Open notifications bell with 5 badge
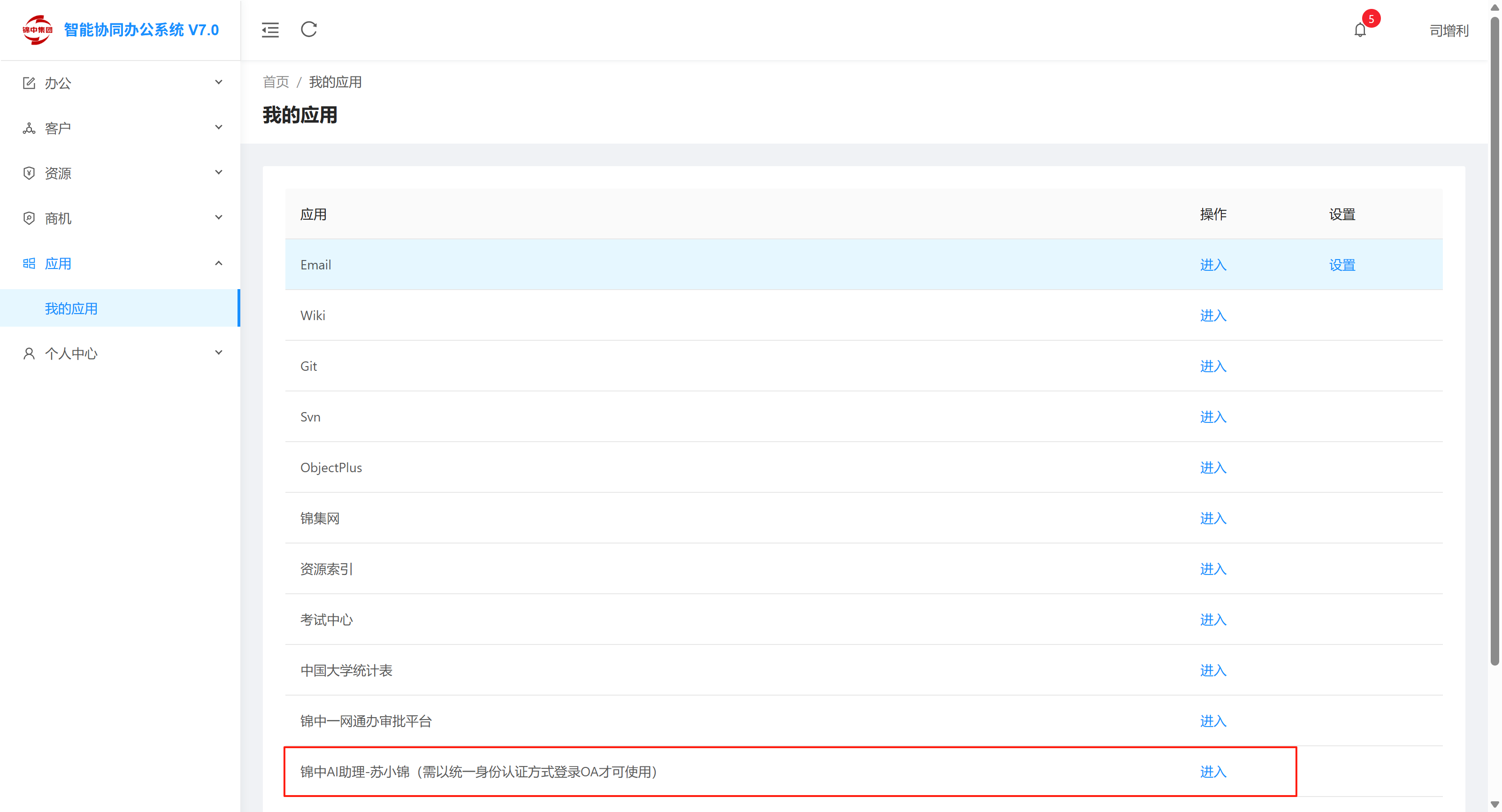This screenshot has width=1502, height=812. [x=1360, y=30]
